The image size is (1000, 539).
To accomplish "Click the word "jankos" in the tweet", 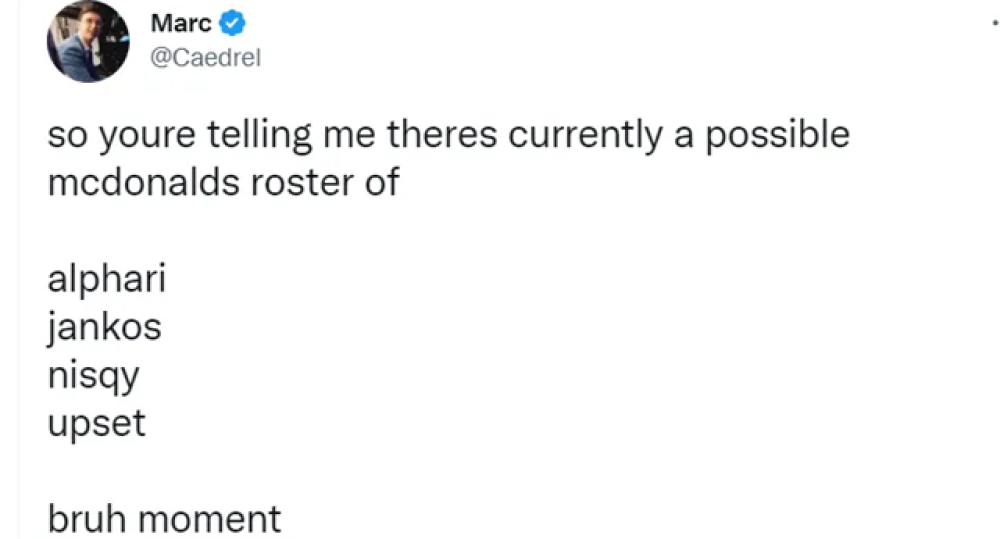I will coord(104,327).
